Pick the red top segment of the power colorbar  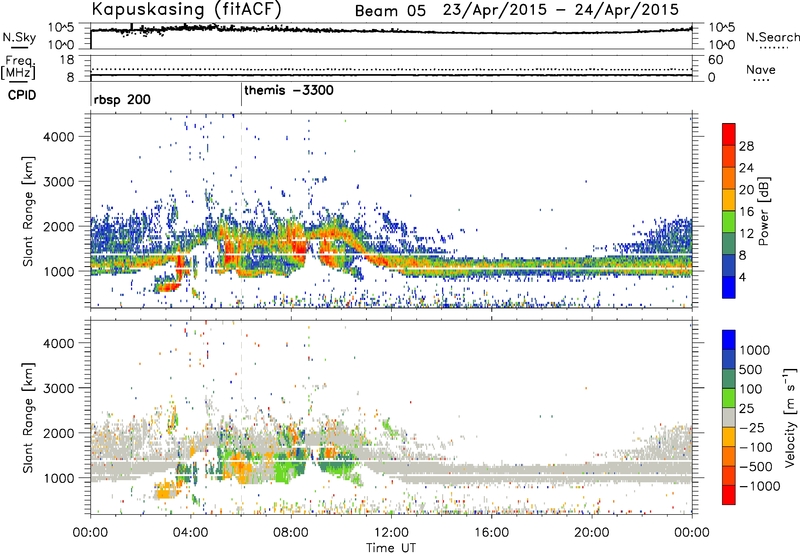tap(729, 134)
